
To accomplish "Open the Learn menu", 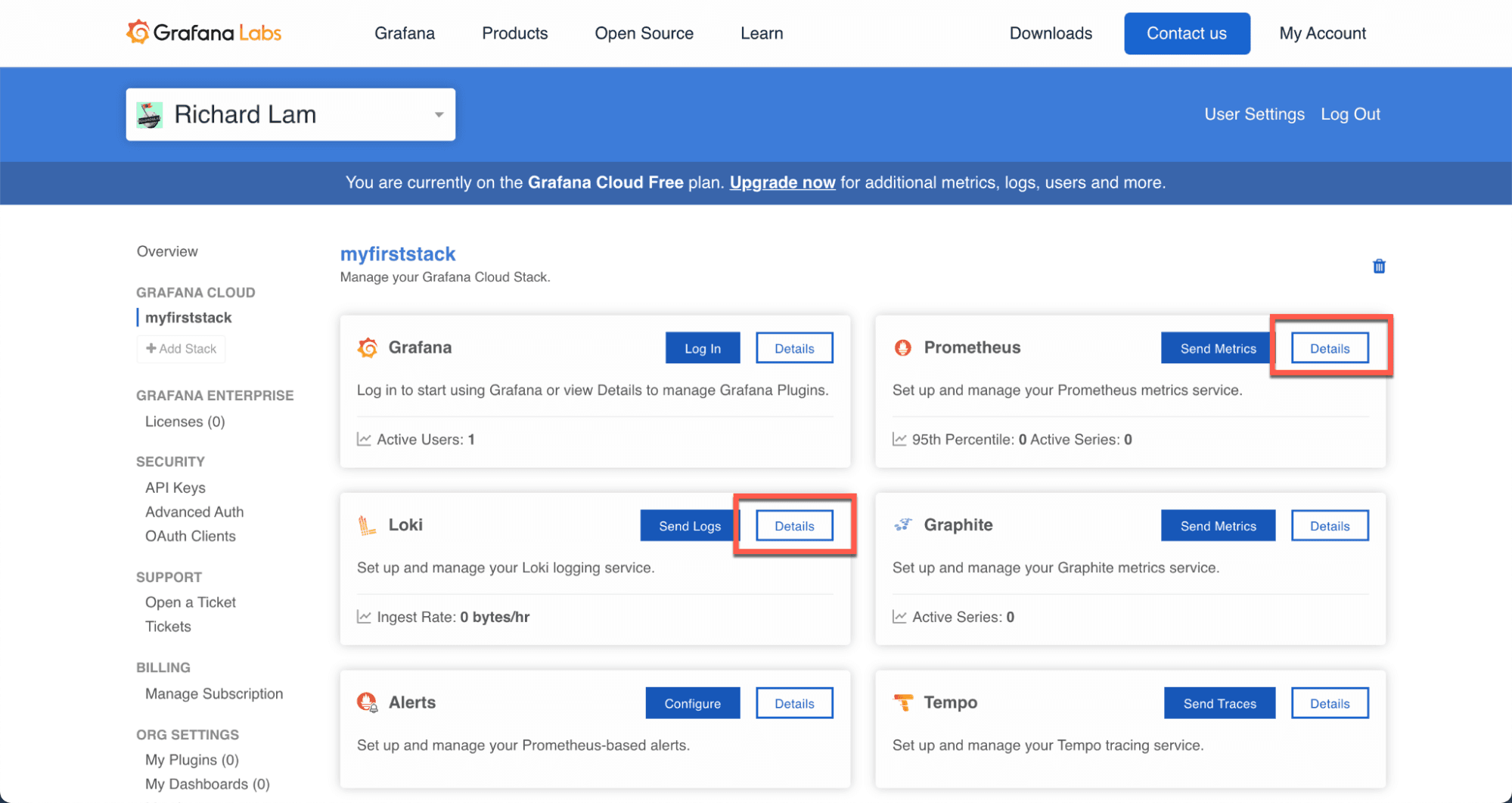I will coord(762,33).
